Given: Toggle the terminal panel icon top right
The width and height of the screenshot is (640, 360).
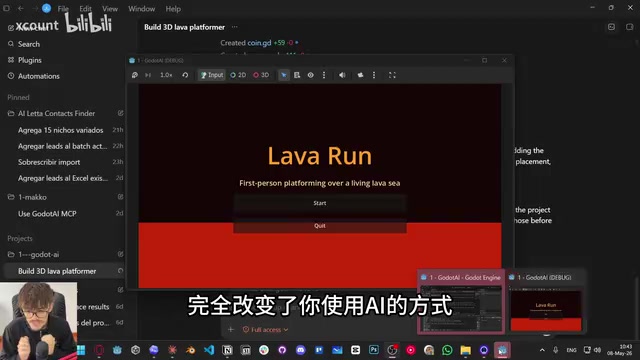Looking at the screenshot, I should pyautogui.click(x=611, y=27).
